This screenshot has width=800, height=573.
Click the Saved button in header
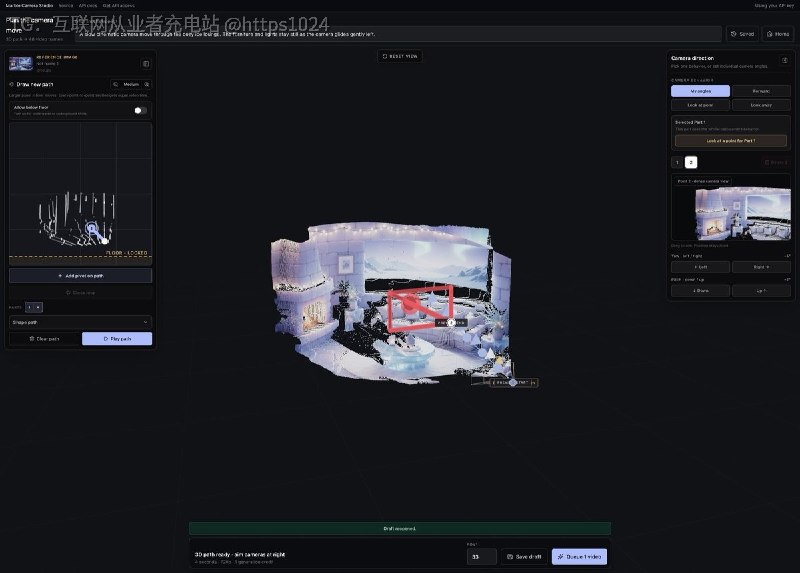pos(742,34)
